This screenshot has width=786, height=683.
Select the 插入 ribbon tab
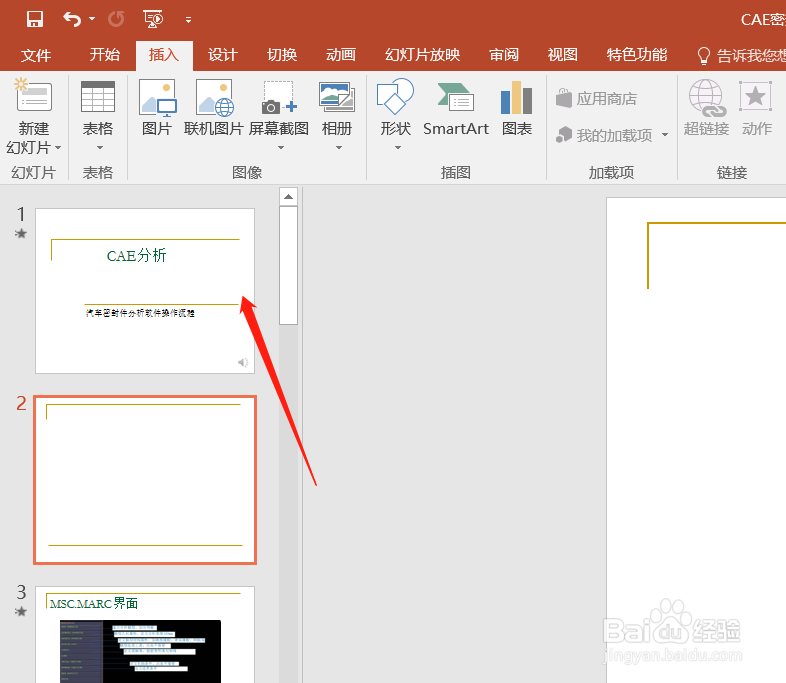[164, 54]
